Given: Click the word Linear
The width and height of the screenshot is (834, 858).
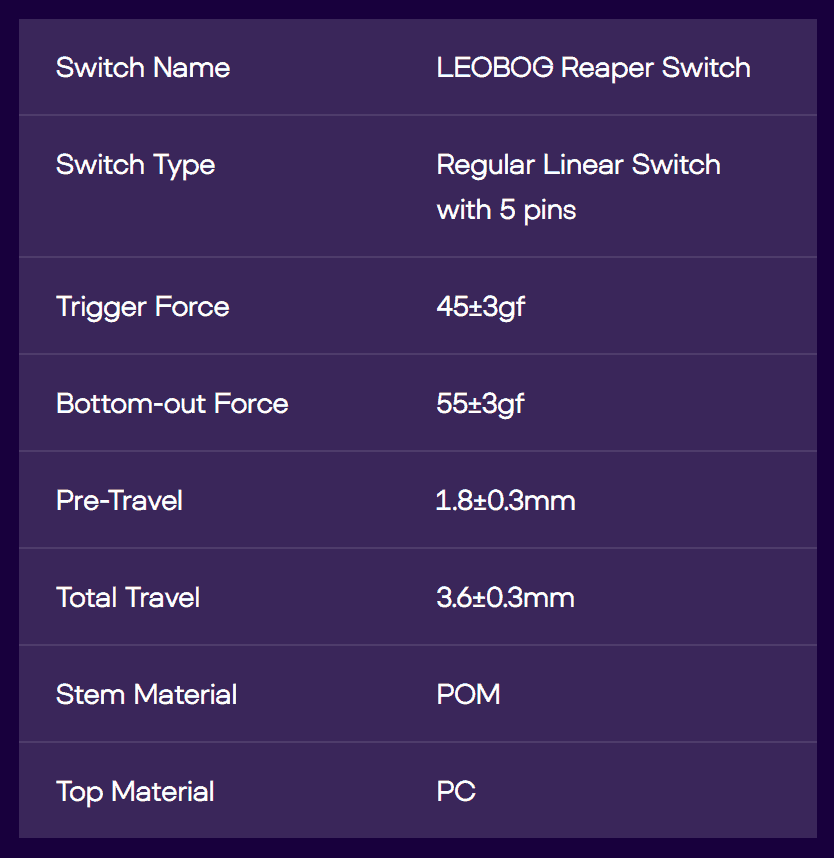Looking at the screenshot, I should [x=586, y=165].
